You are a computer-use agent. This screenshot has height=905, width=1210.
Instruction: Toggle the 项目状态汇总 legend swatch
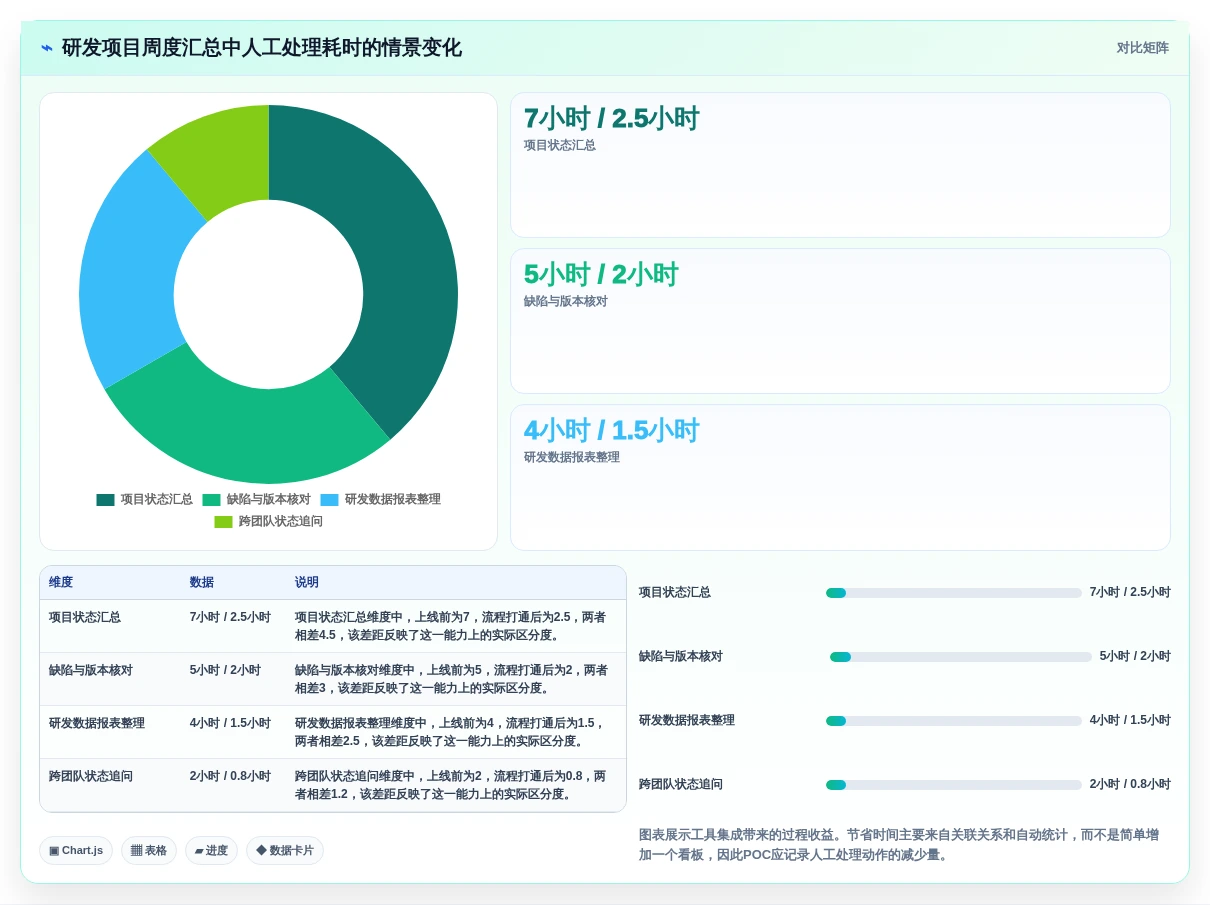click(x=105, y=500)
